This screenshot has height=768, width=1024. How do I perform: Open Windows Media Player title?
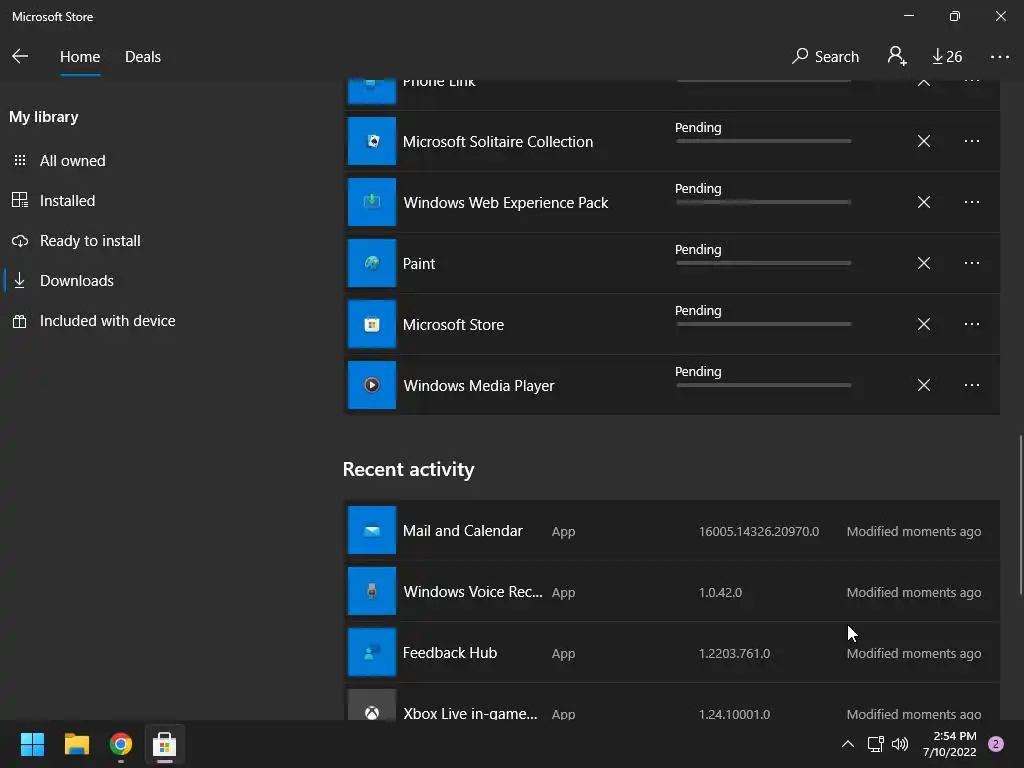[479, 385]
